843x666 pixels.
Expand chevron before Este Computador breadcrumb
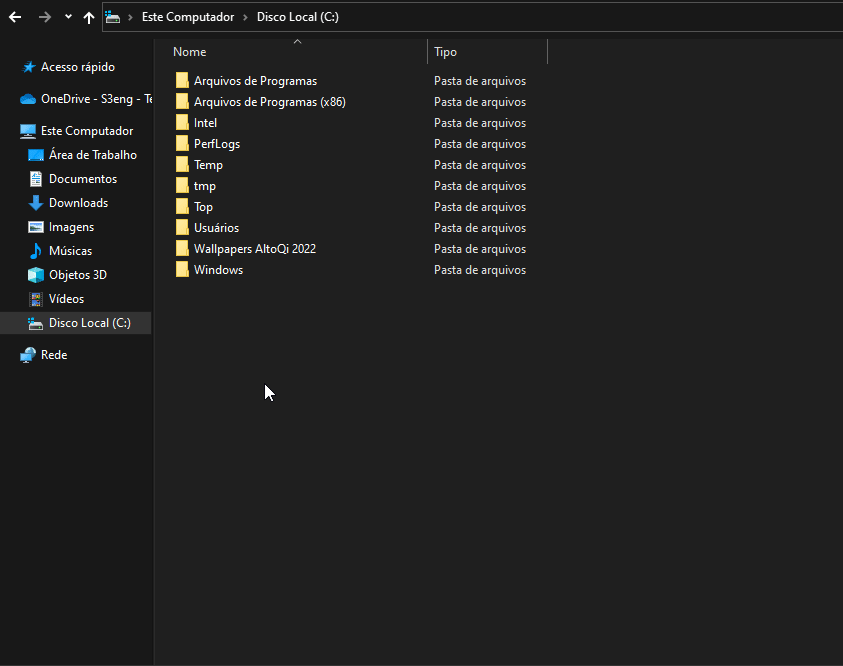pyautogui.click(x=130, y=17)
